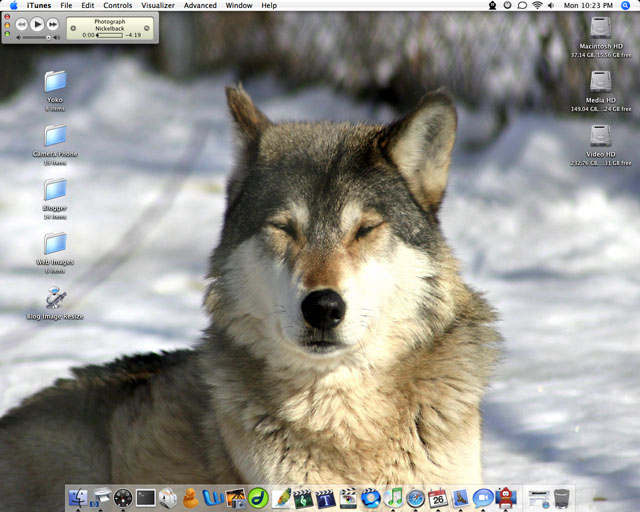Open the File menu
The width and height of the screenshot is (640, 512).
coord(66,5)
